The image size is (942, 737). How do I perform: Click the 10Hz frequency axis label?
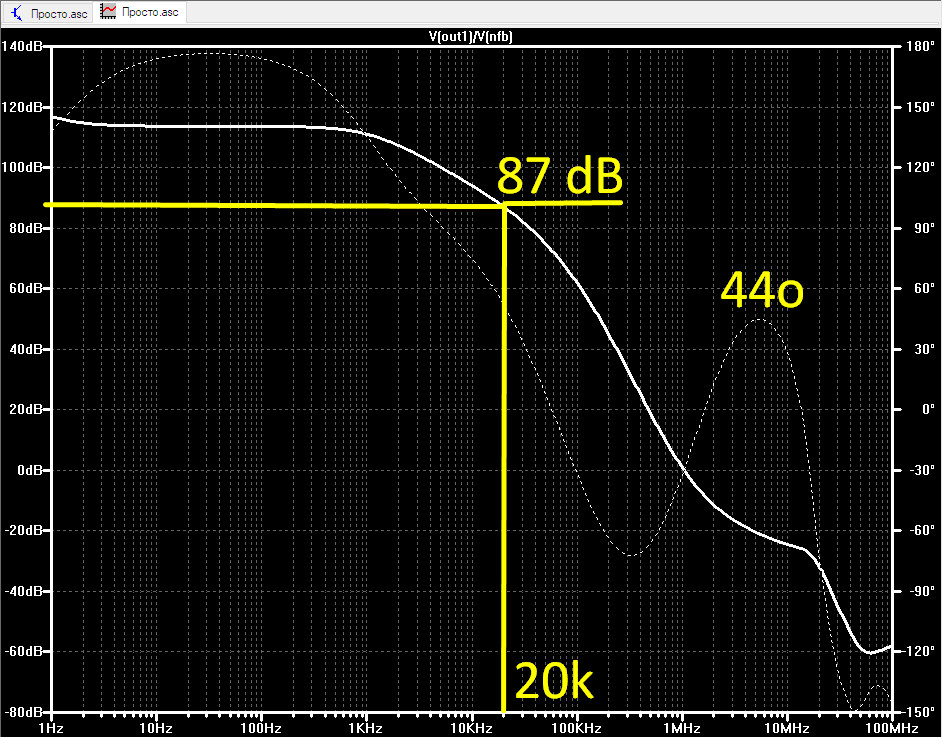point(156,729)
